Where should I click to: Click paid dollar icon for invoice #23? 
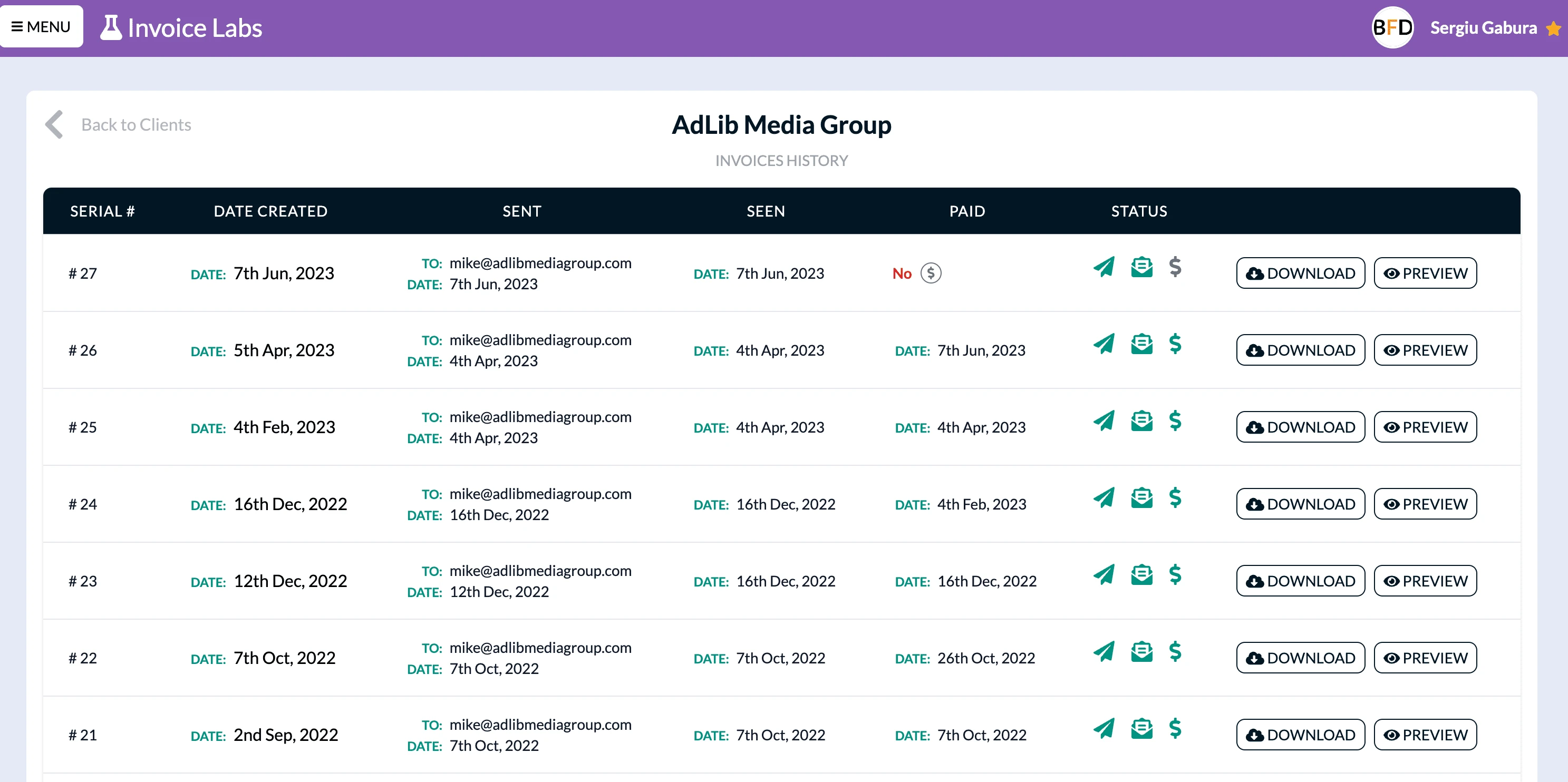(x=1175, y=574)
